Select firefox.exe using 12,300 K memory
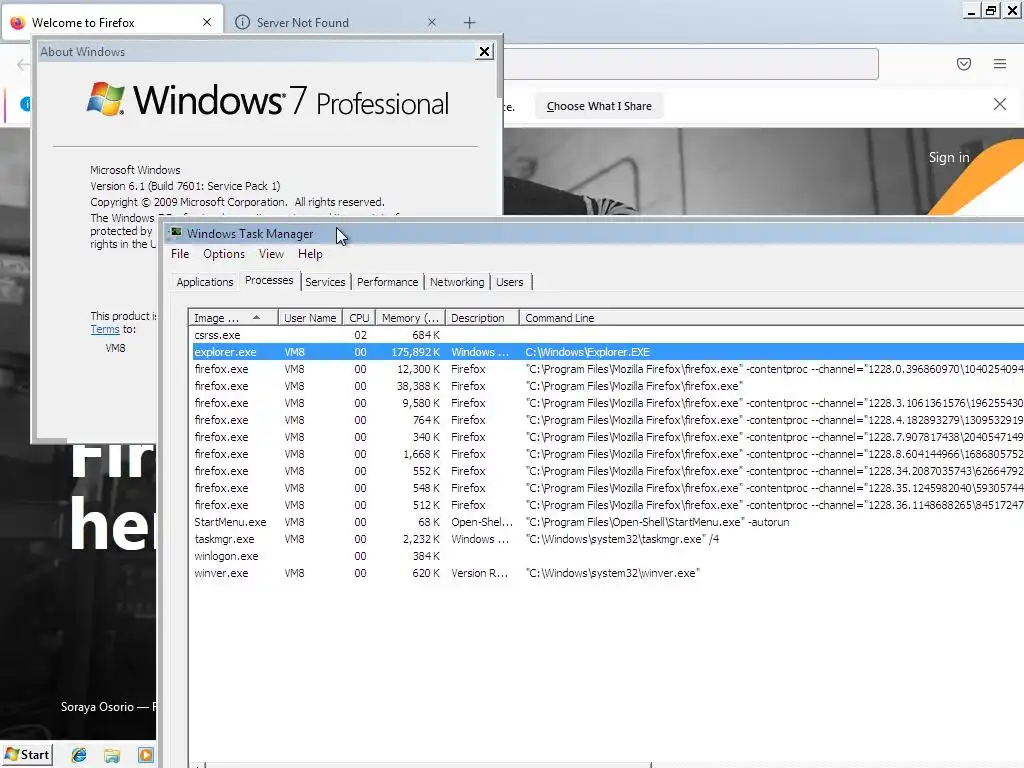The image size is (1024, 768). 607,369
